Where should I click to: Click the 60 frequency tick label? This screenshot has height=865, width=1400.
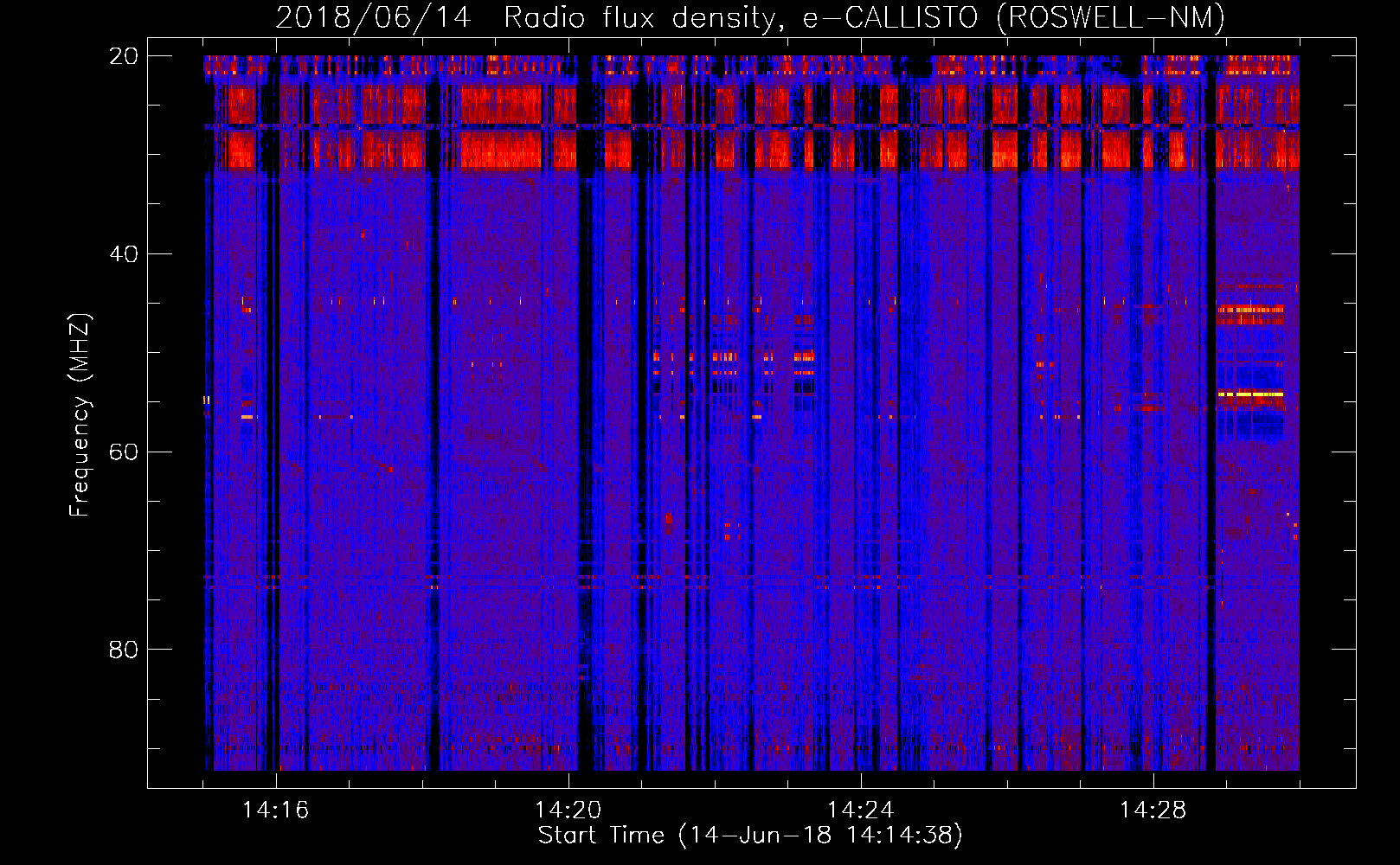pos(124,452)
